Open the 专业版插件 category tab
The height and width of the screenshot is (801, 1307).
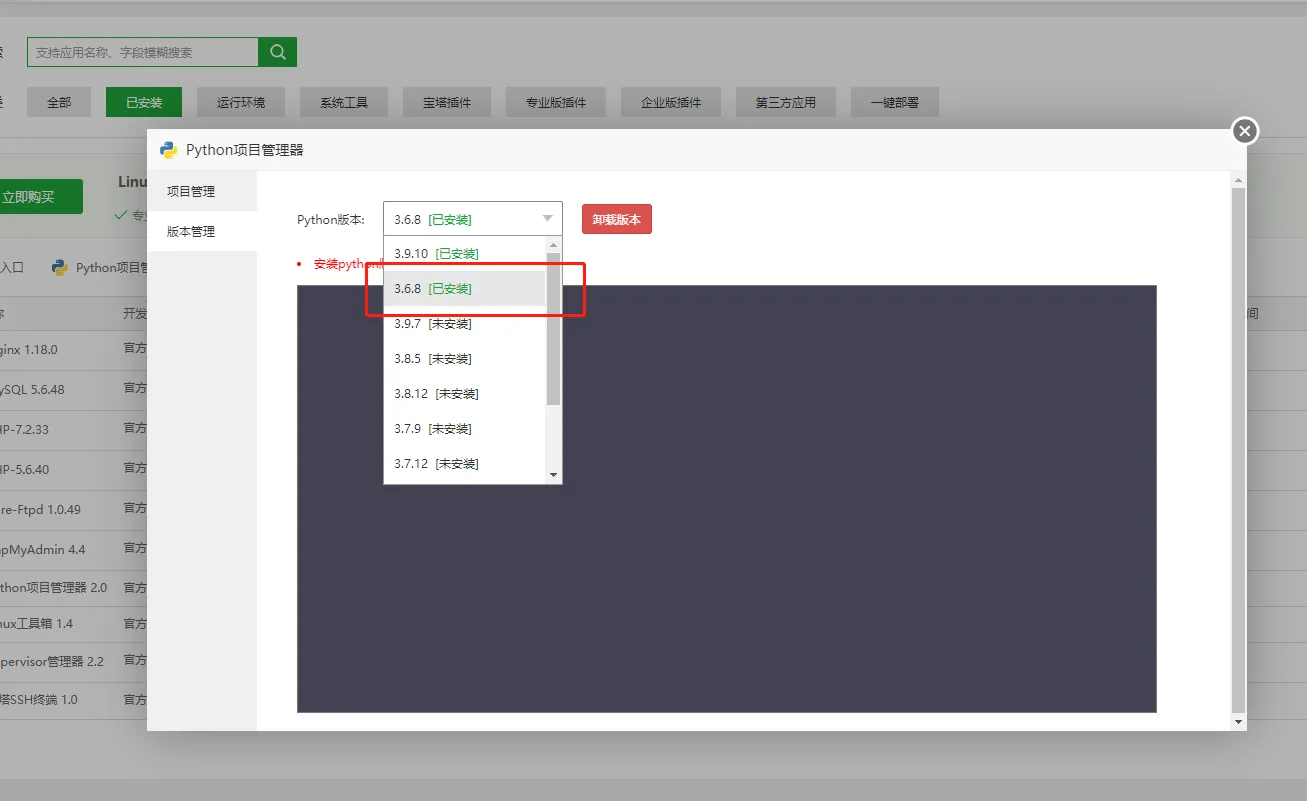555,102
